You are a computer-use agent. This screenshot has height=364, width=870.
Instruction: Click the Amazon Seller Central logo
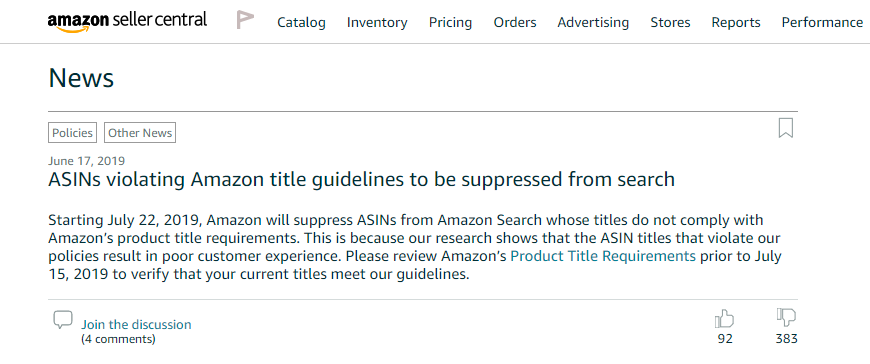click(127, 22)
